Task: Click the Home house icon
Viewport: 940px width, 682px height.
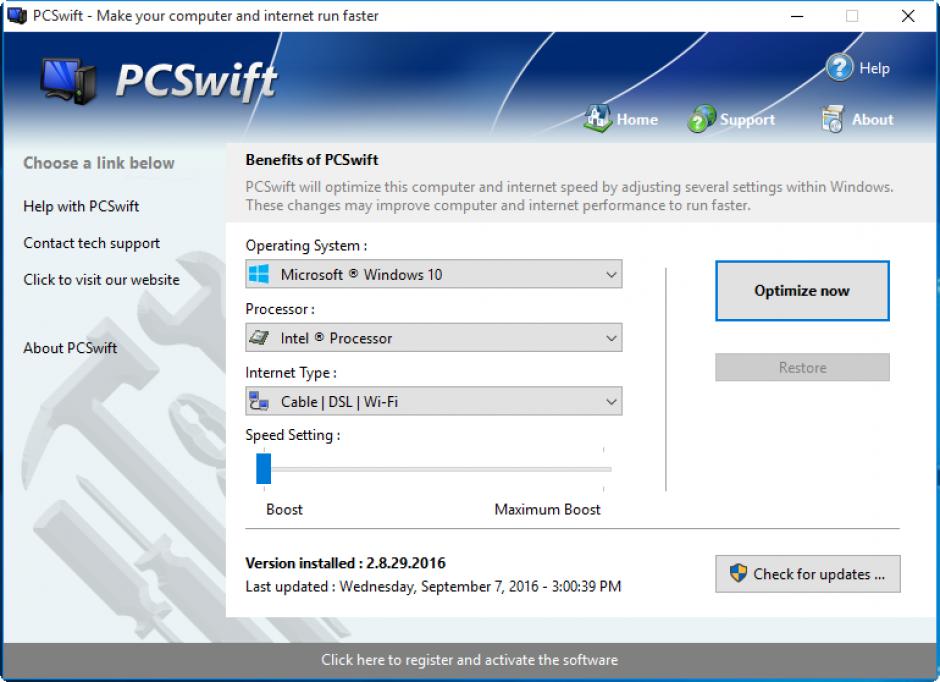Action: (x=597, y=118)
